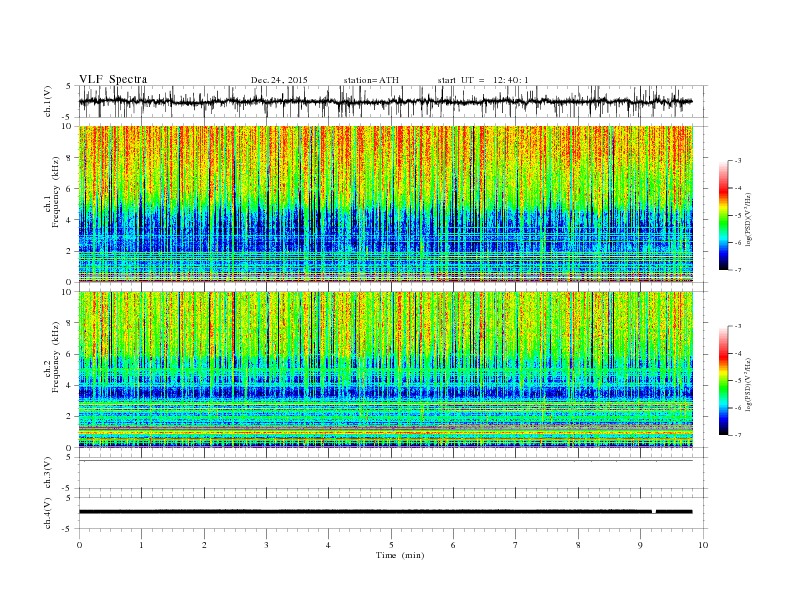Click the ch.2 spectrogram color scale bar
Viewport: 792px width, 612px height.
coord(723,381)
